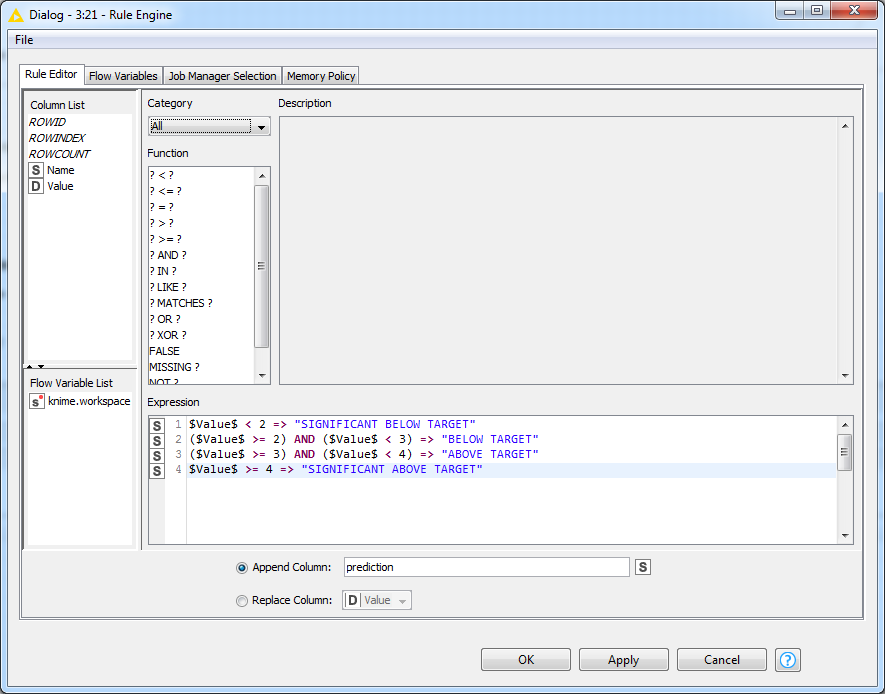Open the Replace Column Value dropdown

[x=377, y=600]
